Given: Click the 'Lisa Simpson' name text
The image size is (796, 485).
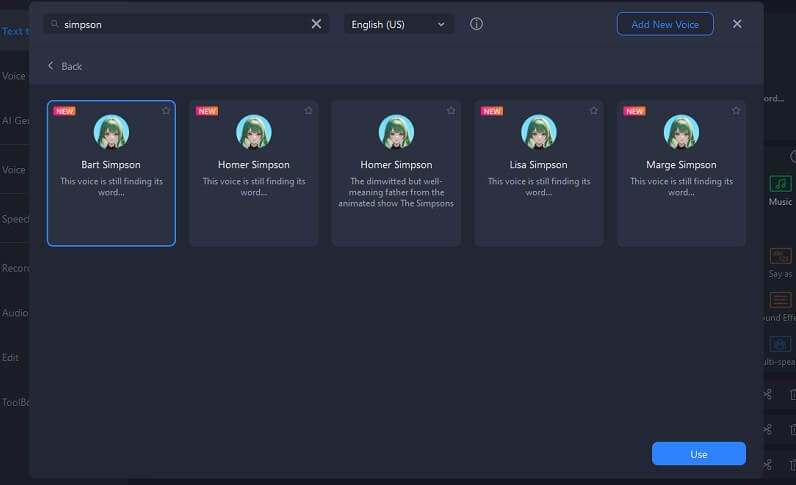Looking at the screenshot, I should 539,165.
